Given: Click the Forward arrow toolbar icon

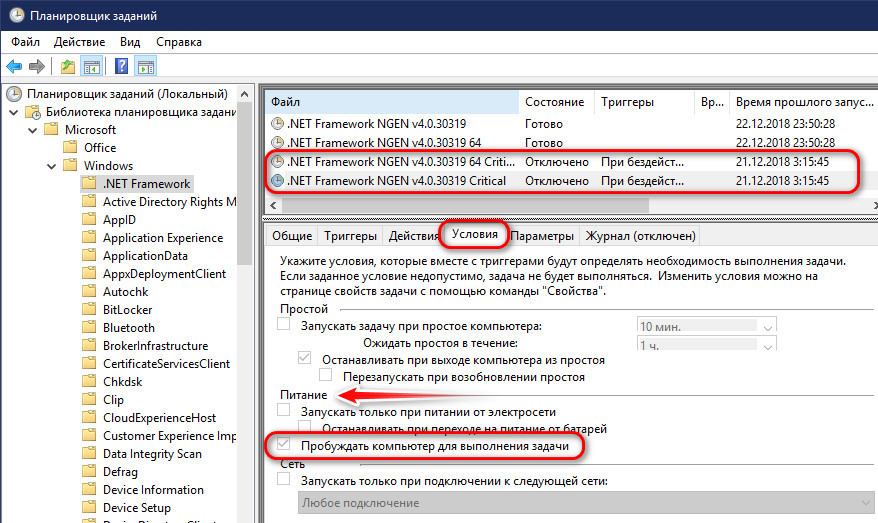Looking at the screenshot, I should pos(37,67).
